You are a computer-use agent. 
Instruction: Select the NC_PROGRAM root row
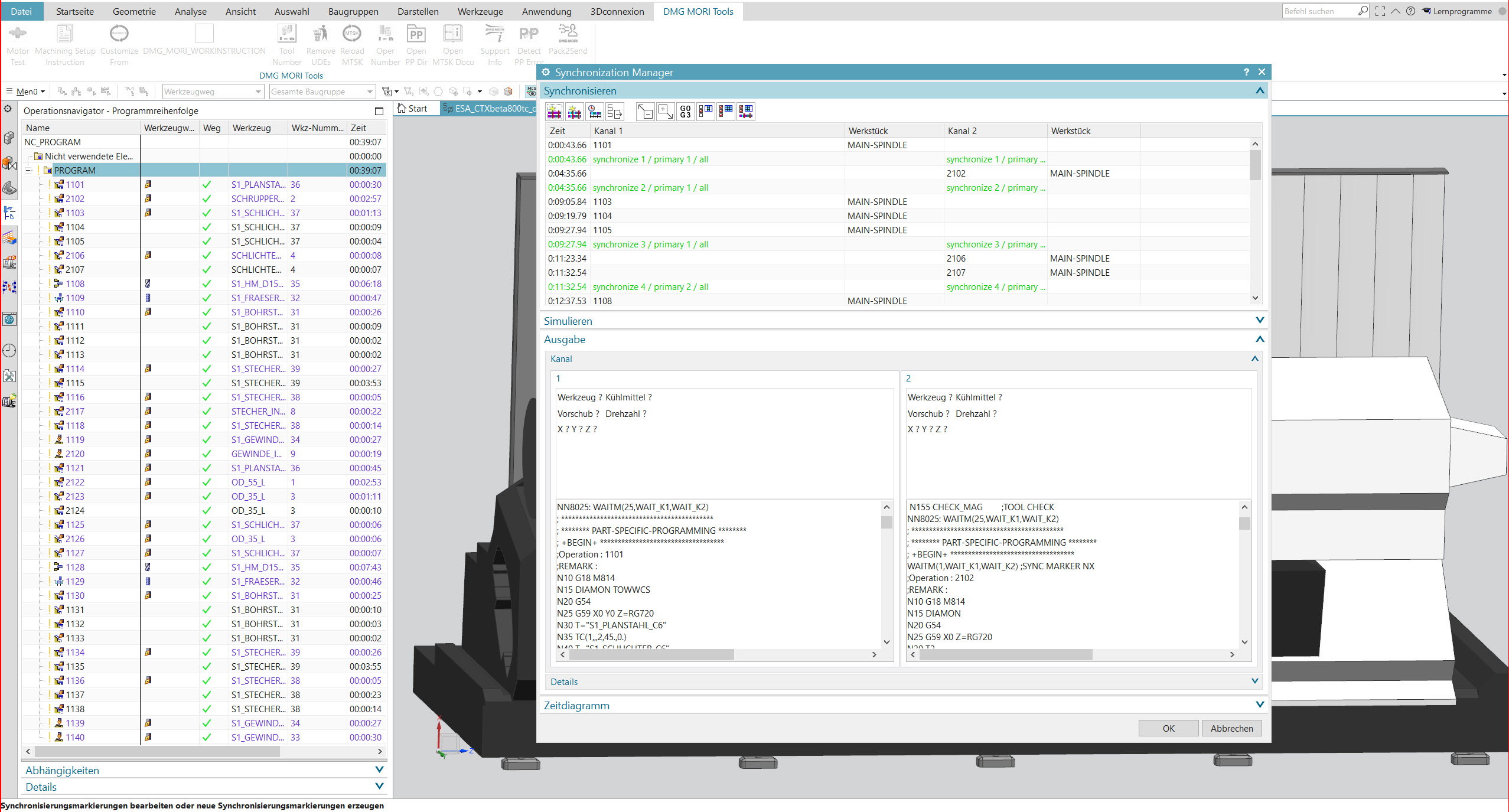204,142
